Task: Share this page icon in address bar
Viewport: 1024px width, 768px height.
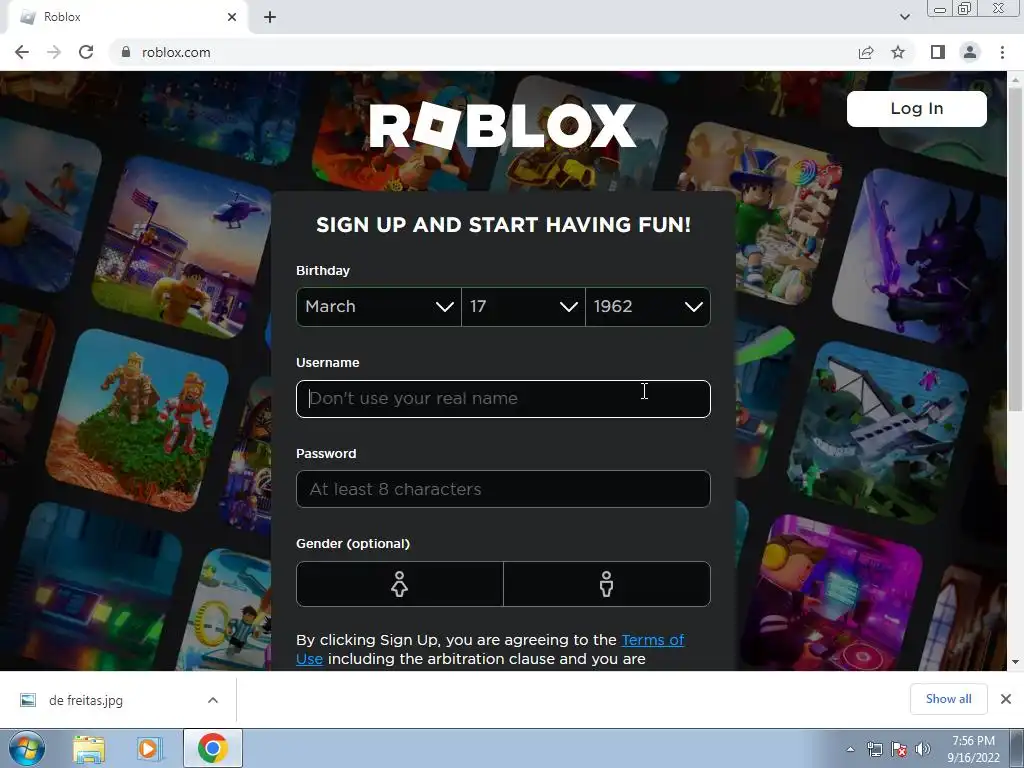Action: [x=866, y=52]
